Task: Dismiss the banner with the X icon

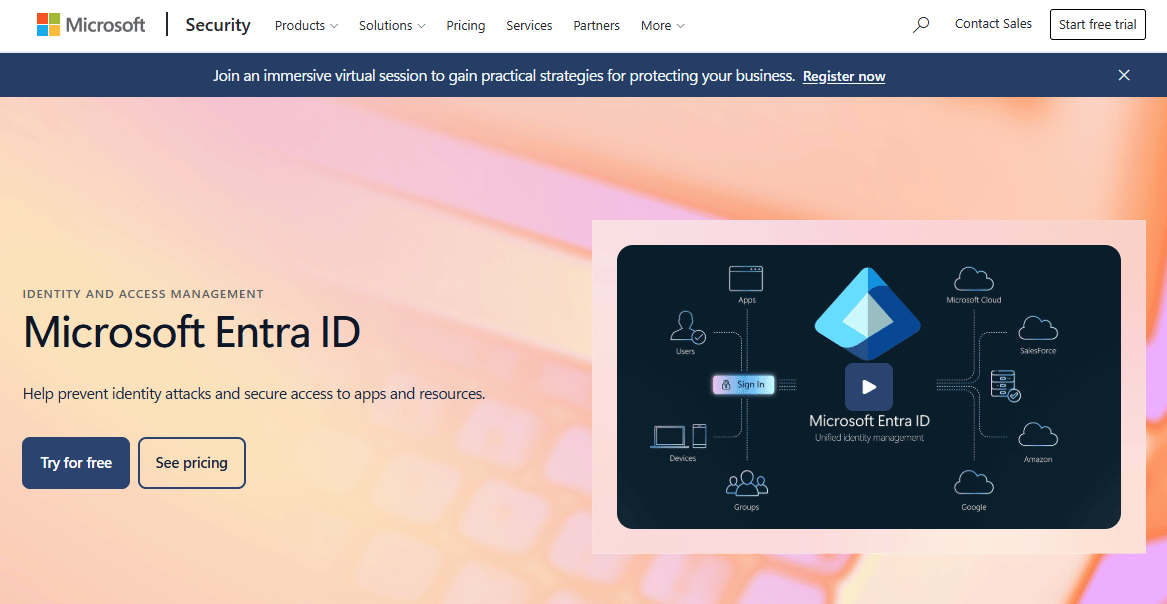Action: 1124,75
